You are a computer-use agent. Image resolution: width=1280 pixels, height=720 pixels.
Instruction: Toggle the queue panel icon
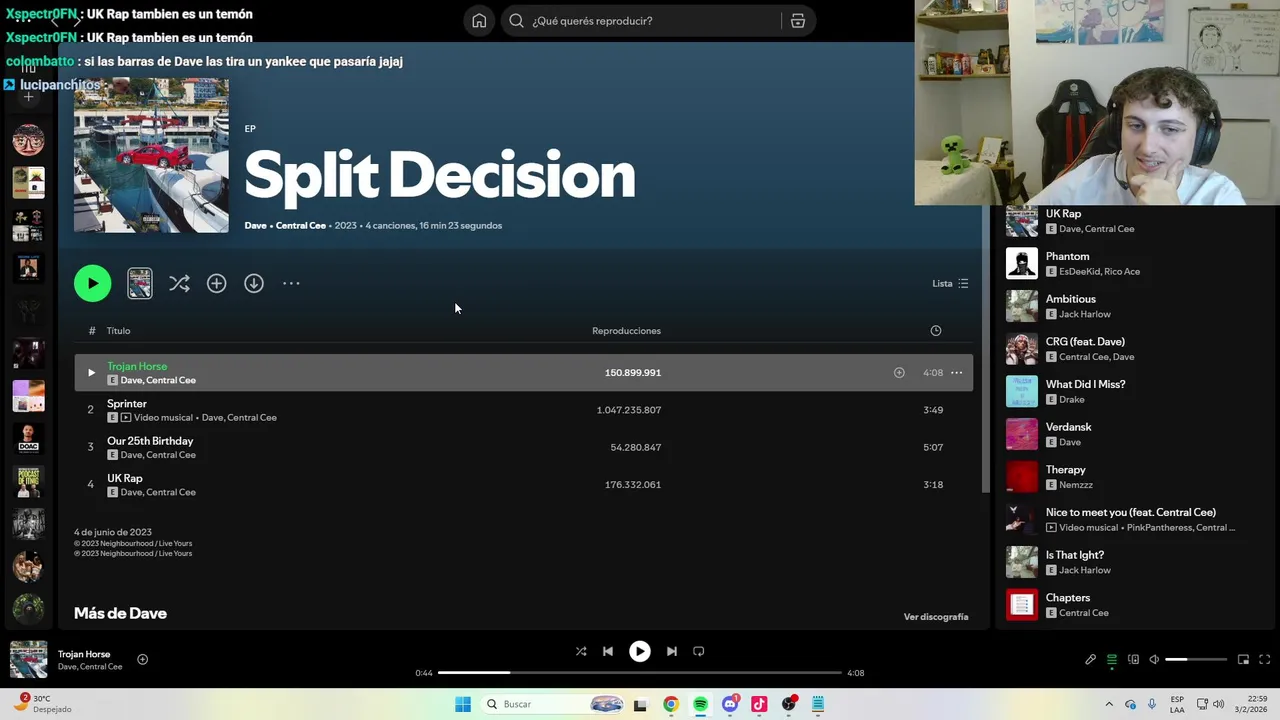(x=1112, y=660)
